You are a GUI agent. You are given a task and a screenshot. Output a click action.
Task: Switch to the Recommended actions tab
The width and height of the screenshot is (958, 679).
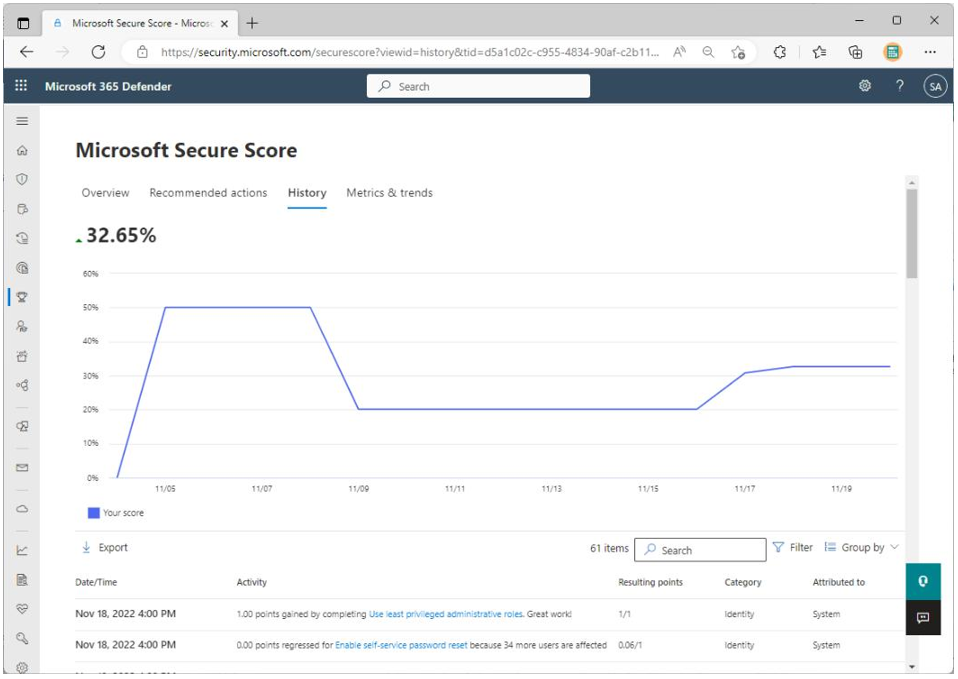(x=208, y=193)
